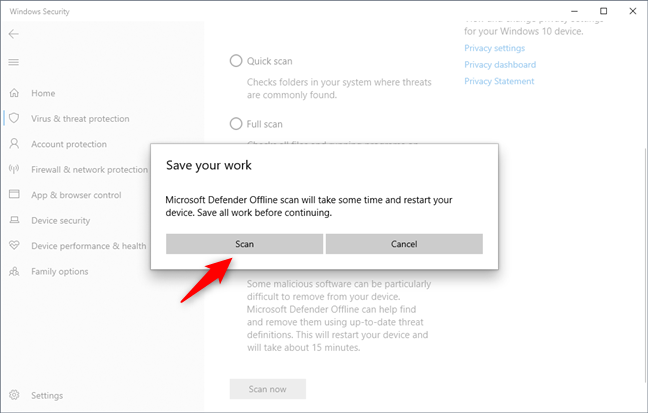Open Settings in the sidebar

click(47, 396)
